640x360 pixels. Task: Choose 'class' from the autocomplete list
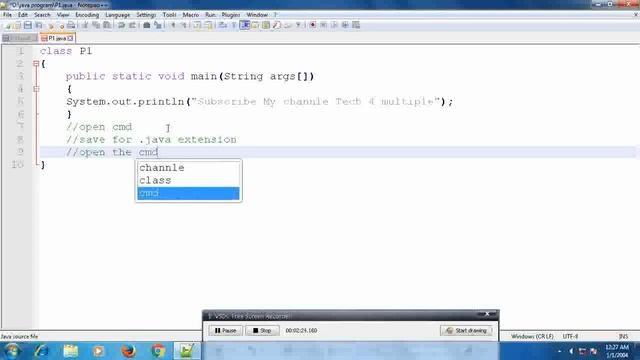click(x=188, y=180)
